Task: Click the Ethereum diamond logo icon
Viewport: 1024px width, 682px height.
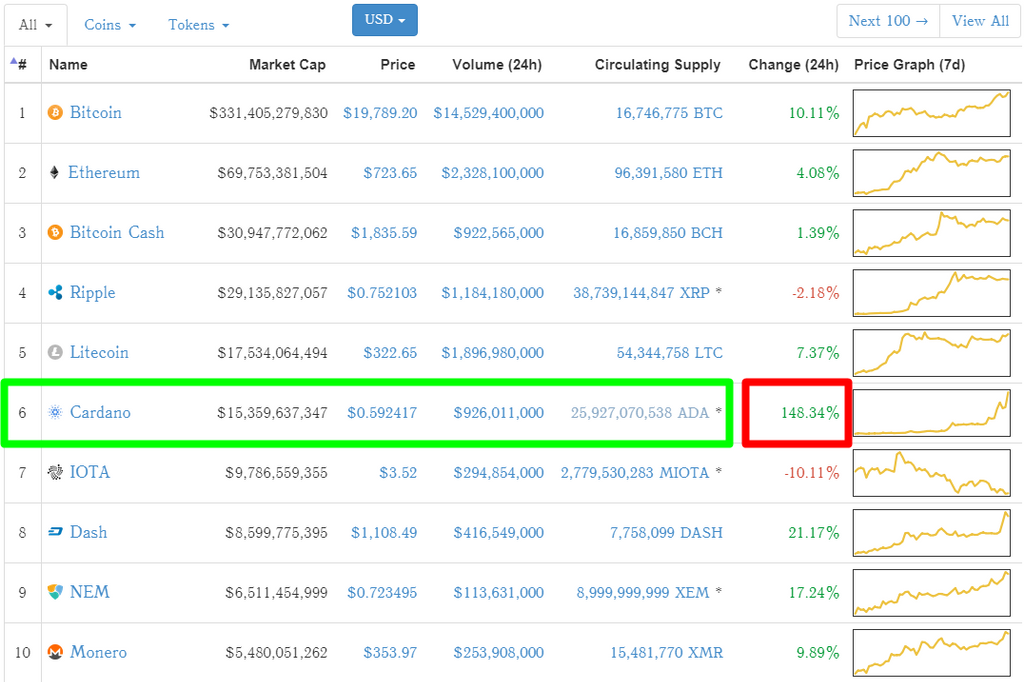Action: [55, 172]
